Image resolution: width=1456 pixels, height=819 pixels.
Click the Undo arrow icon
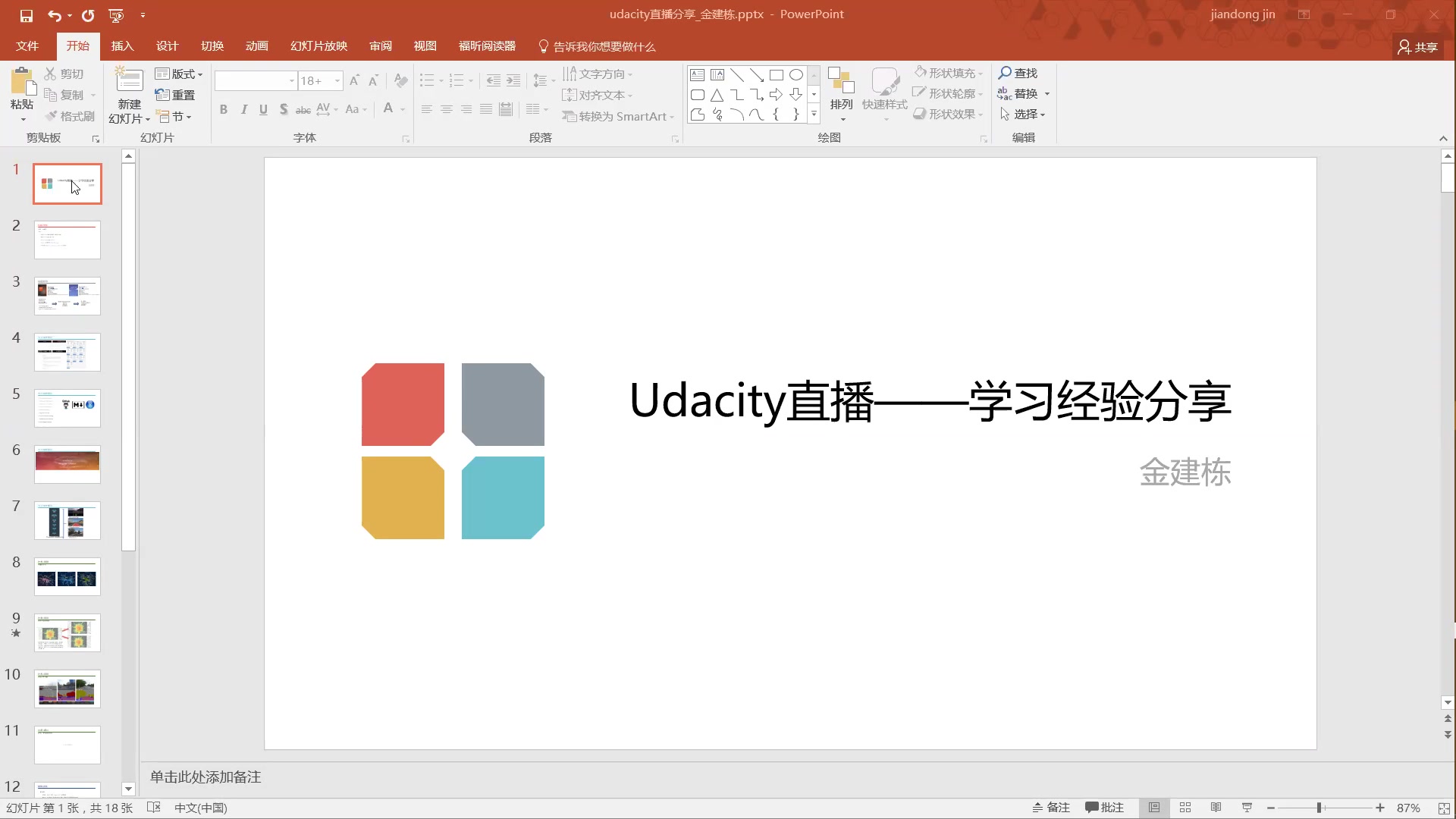point(55,15)
